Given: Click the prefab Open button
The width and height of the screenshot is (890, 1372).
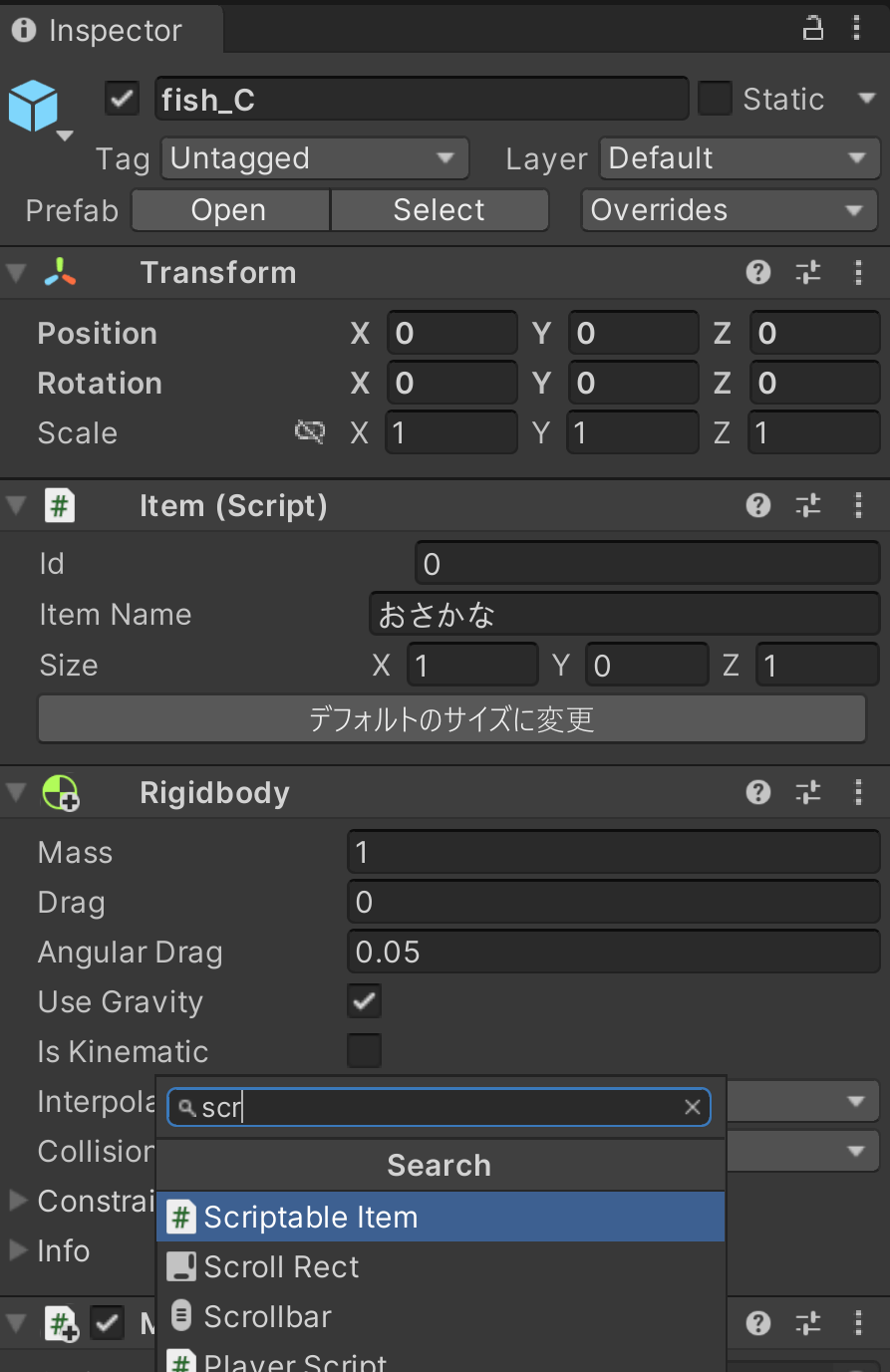Looking at the screenshot, I should (230, 210).
